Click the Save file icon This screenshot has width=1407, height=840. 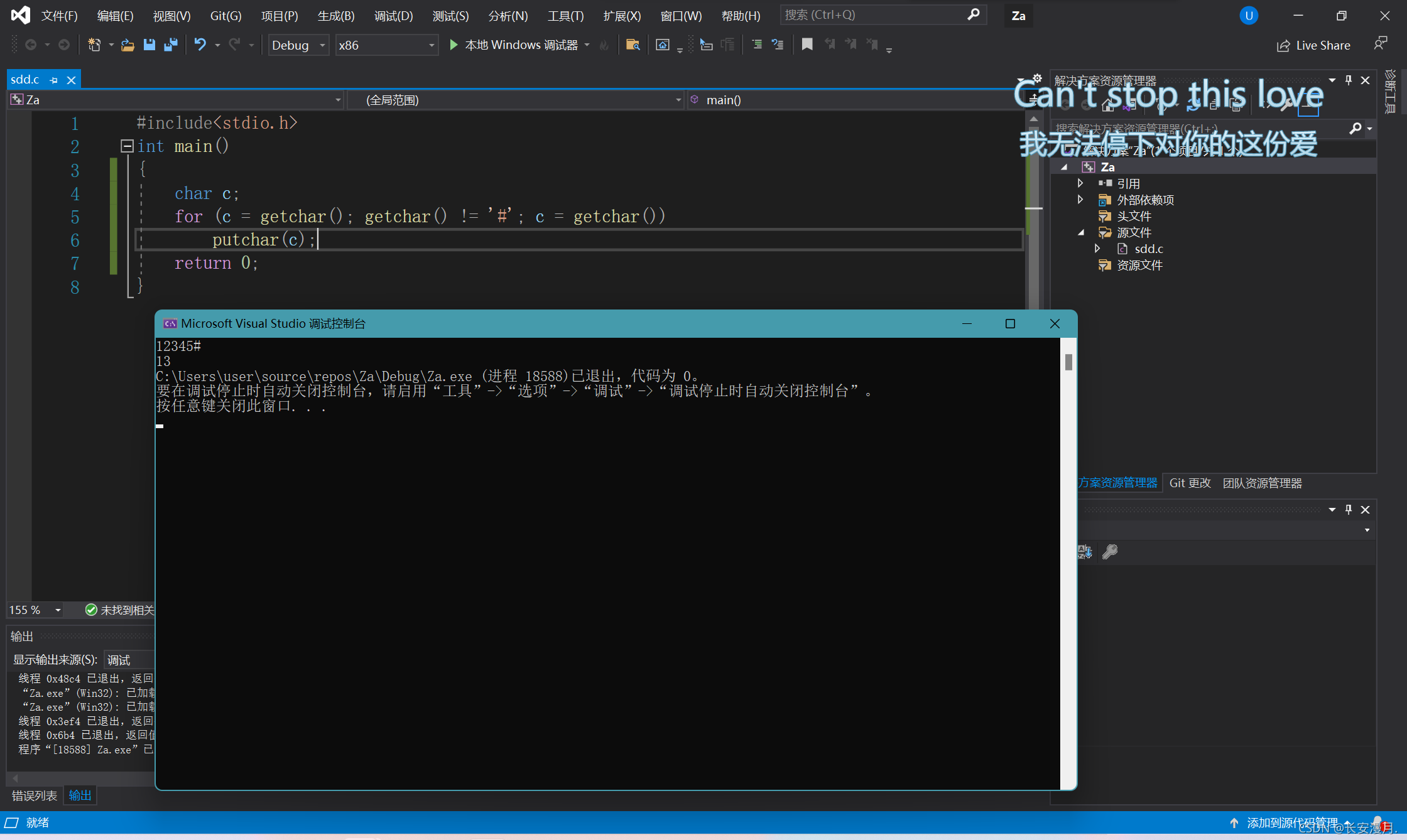pos(149,45)
